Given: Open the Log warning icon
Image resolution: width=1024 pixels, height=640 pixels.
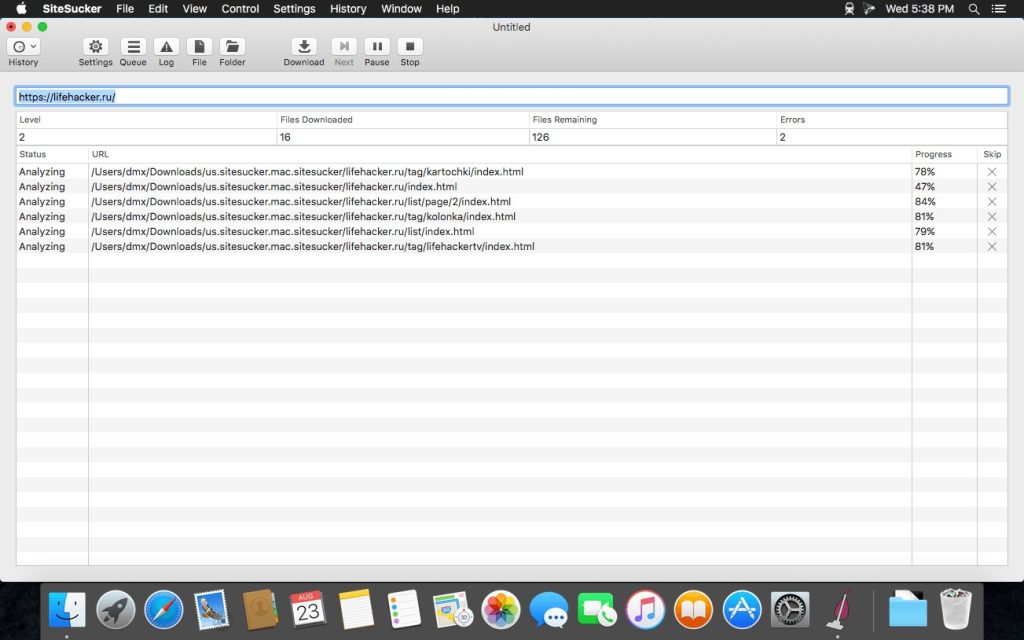Looking at the screenshot, I should click(166, 47).
